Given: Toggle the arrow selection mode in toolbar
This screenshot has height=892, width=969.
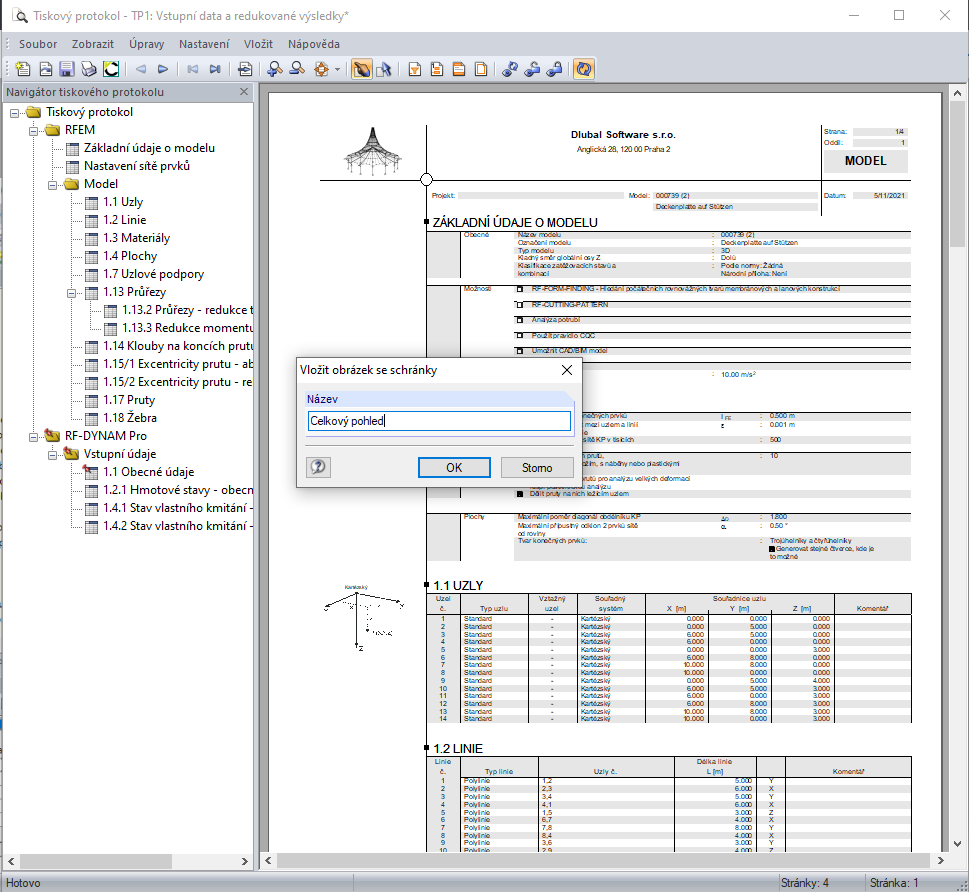Looking at the screenshot, I should click(x=383, y=69).
